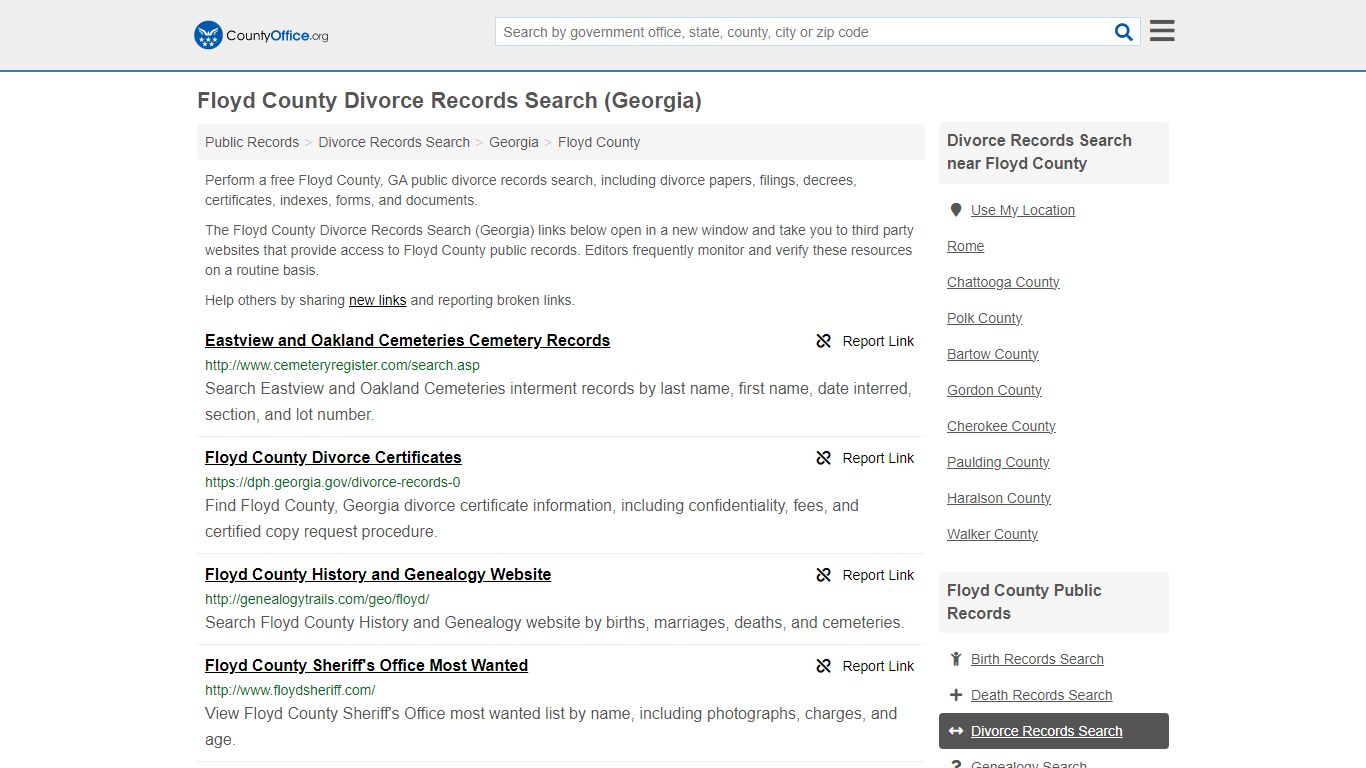Select Bartow County in sidebar
This screenshot has height=768, width=1366.
click(x=993, y=354)
